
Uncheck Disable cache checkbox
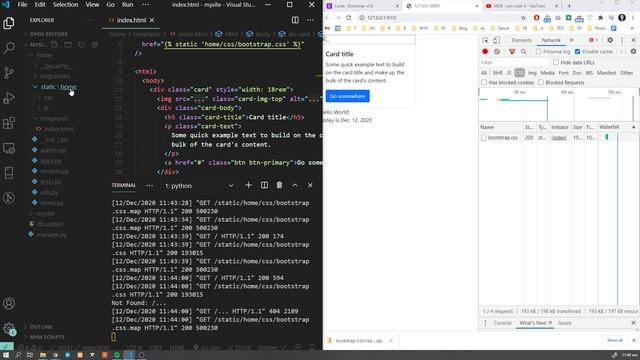point(578,51)
